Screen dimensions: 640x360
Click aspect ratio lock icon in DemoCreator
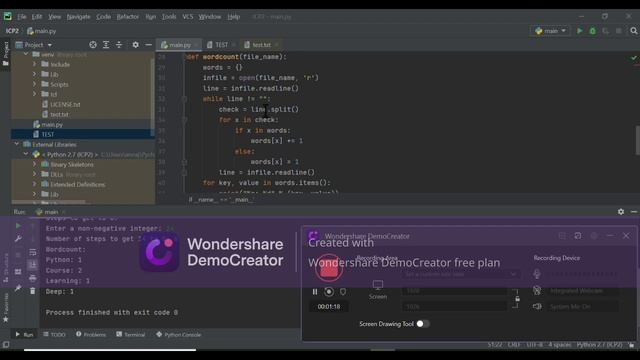point(517,299)
